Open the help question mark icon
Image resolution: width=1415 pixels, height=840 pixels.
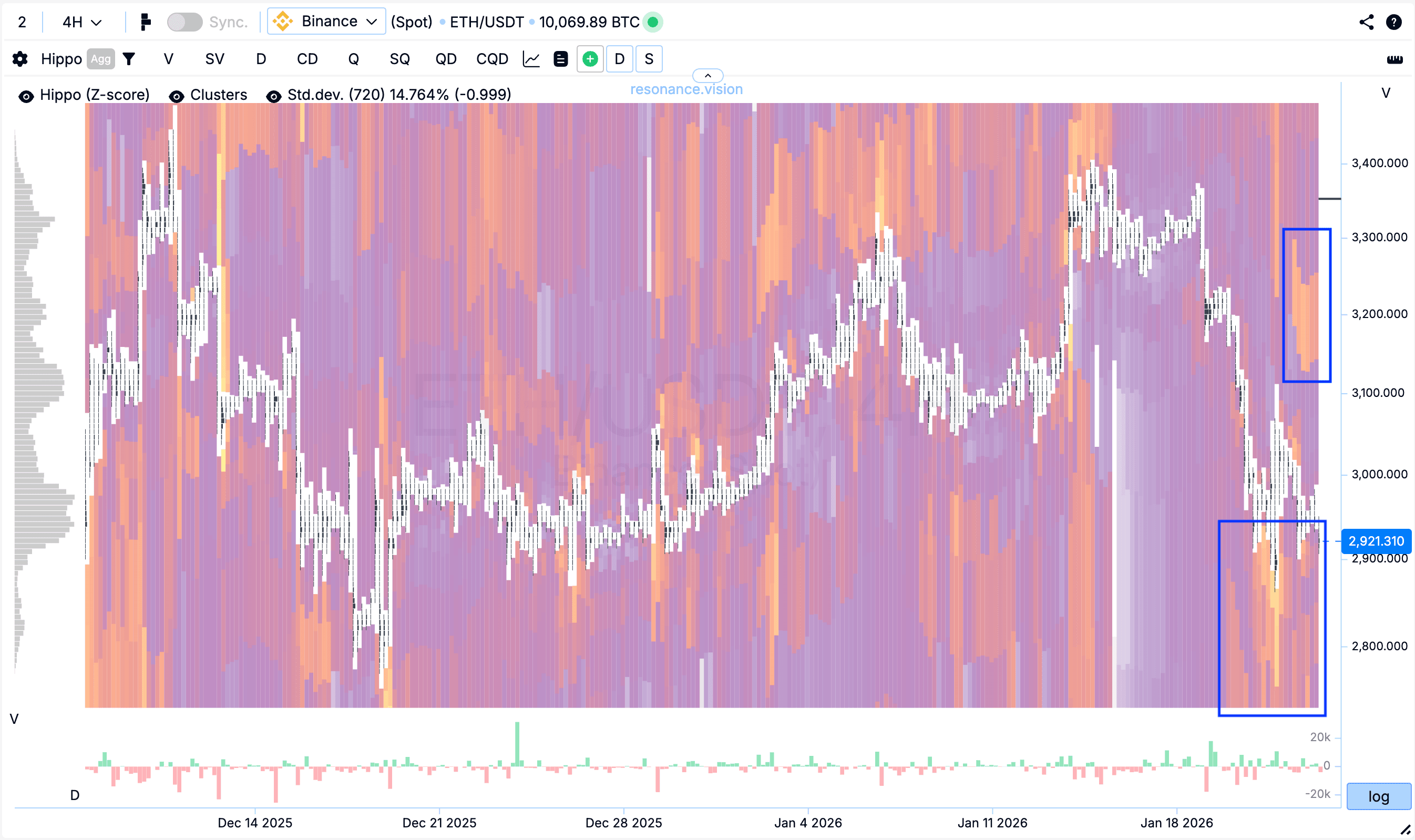(x=1393, y=22)
